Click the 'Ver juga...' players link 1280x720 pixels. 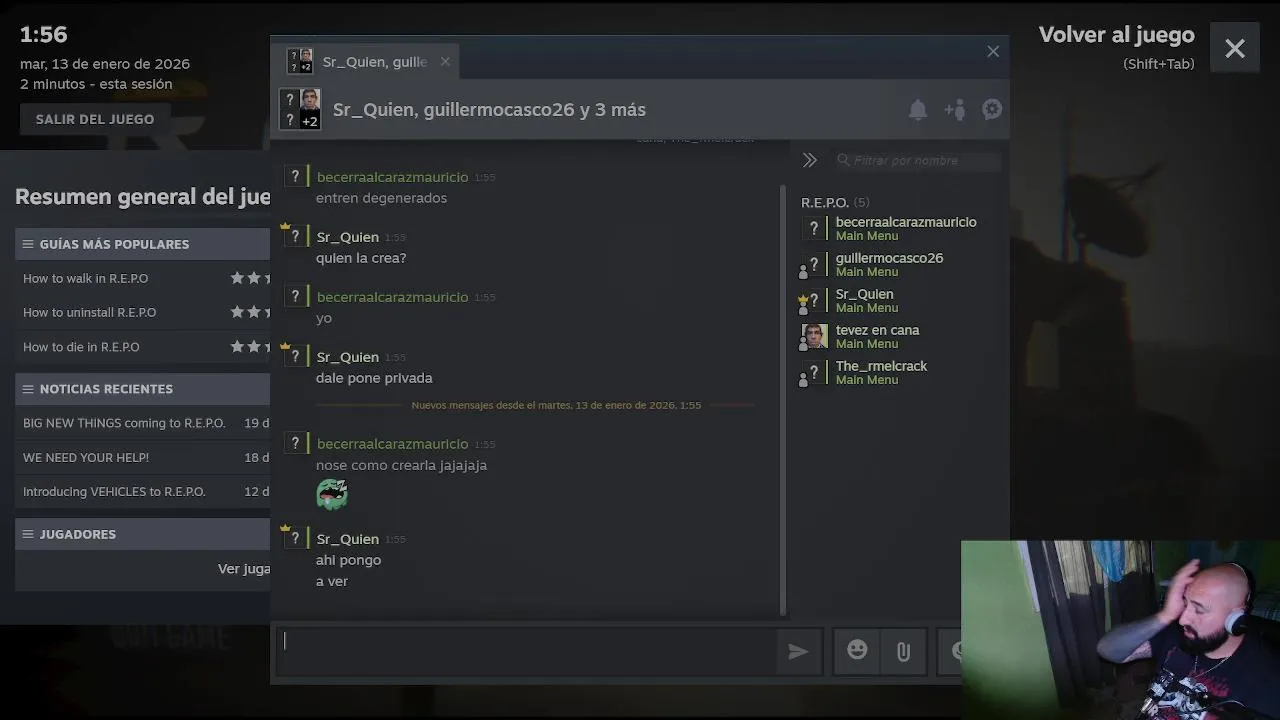pyautogui.click(x=244, y=568)
